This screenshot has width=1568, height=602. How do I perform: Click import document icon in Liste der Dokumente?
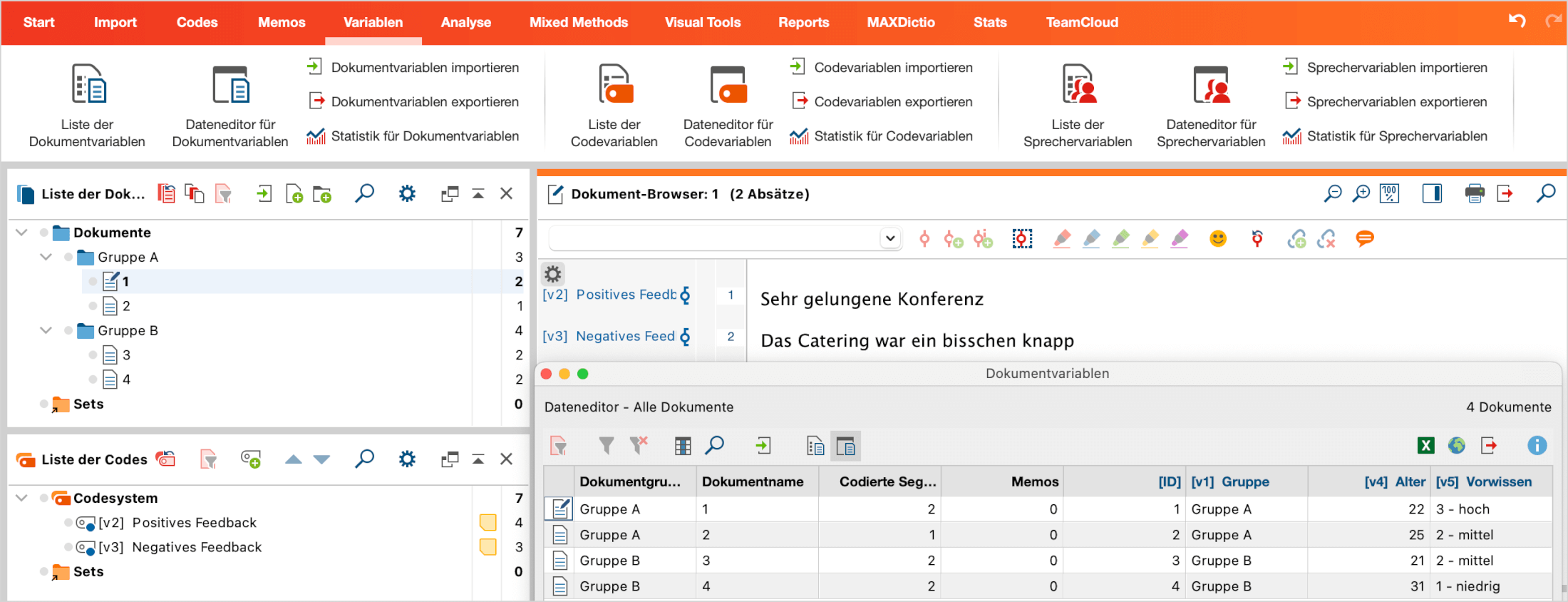coord(264,193)
